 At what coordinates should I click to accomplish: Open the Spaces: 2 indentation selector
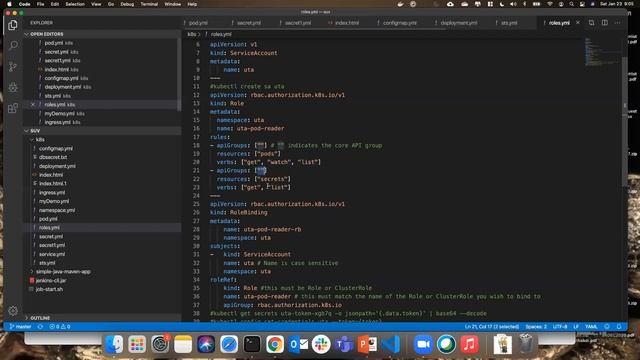click(x=536, y=327)
